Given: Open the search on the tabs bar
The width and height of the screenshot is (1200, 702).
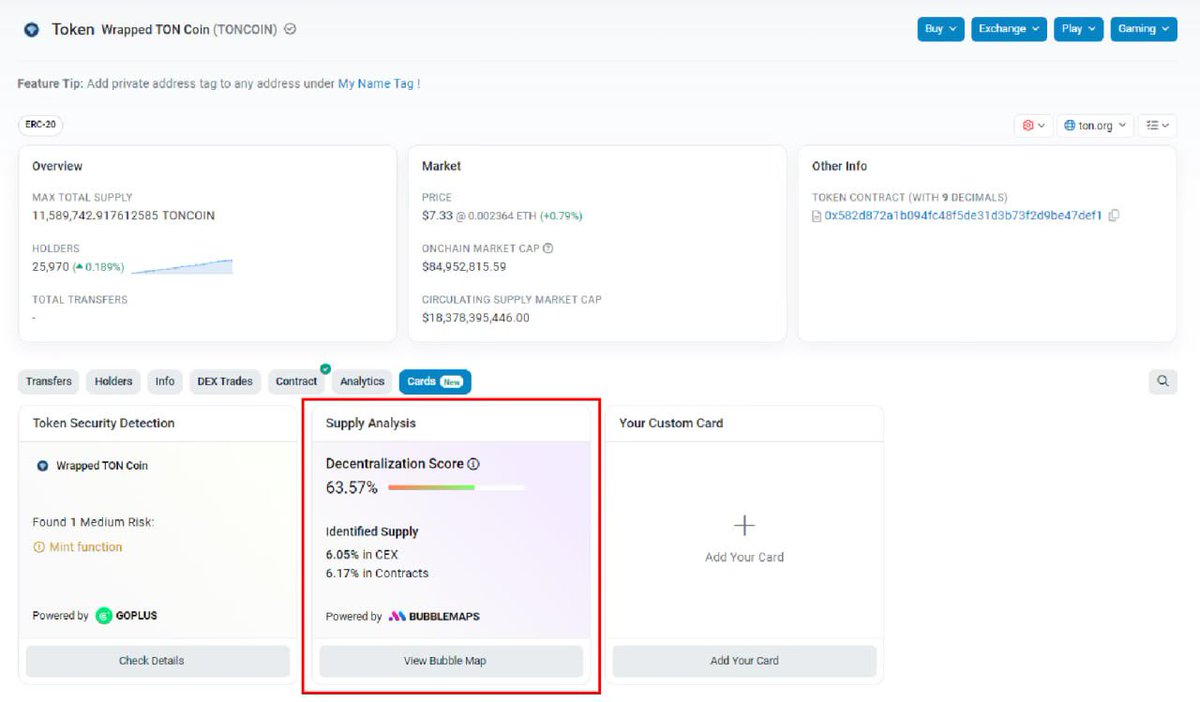Looking at the screenshot, I should click(1162, 381).
